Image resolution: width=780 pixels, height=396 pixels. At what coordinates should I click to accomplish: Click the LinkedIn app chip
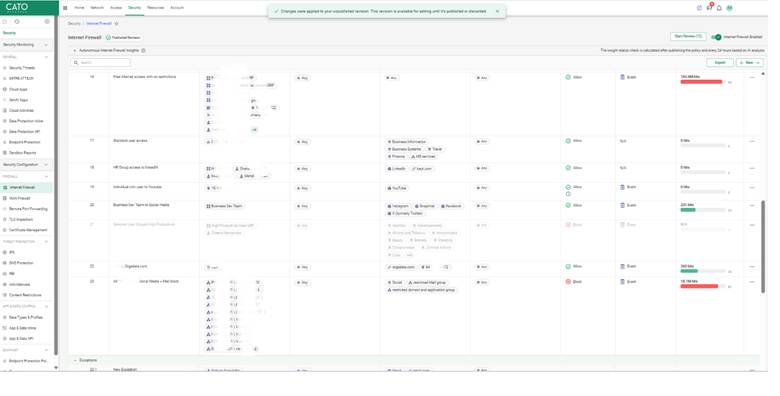397,169
